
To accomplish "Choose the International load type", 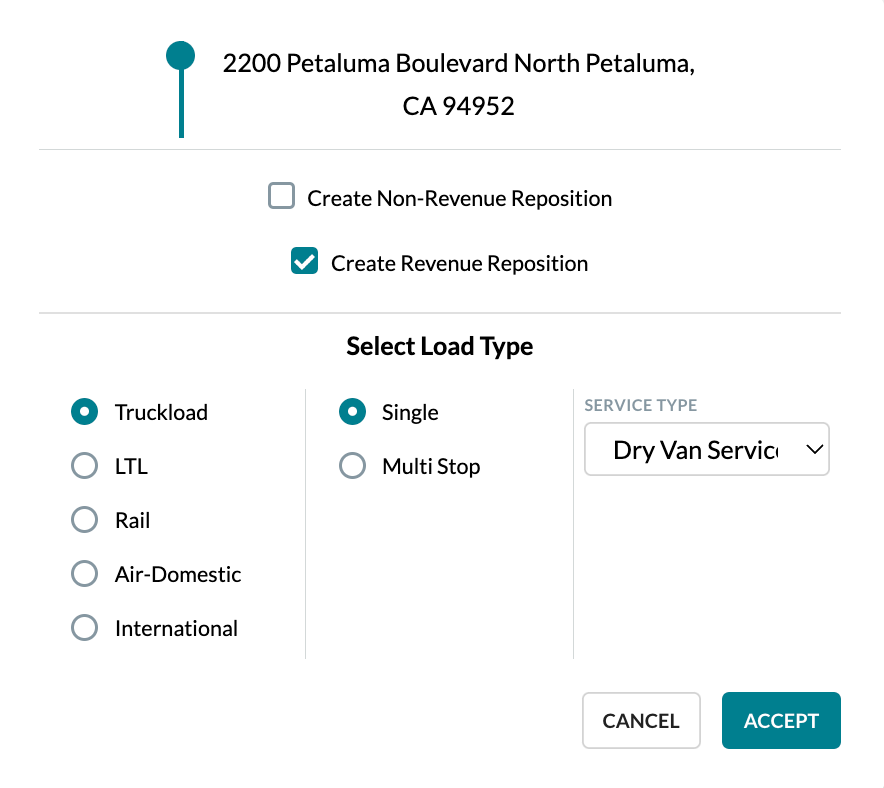I will click(84, 628).
